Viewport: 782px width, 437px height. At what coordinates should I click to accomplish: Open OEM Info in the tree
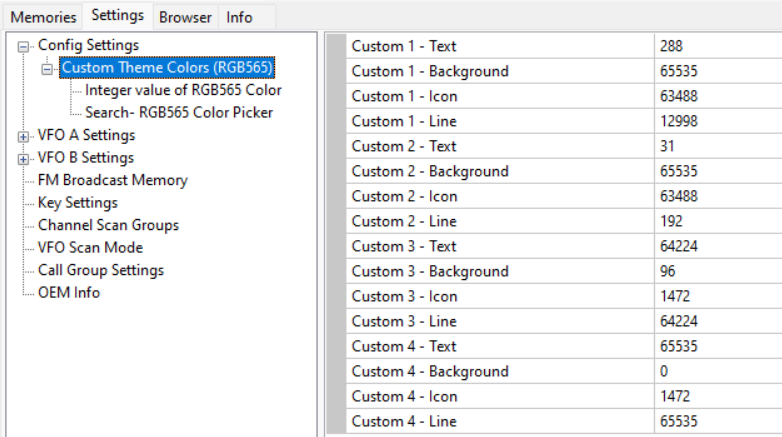pyautogui.click(x=69, y=292)
